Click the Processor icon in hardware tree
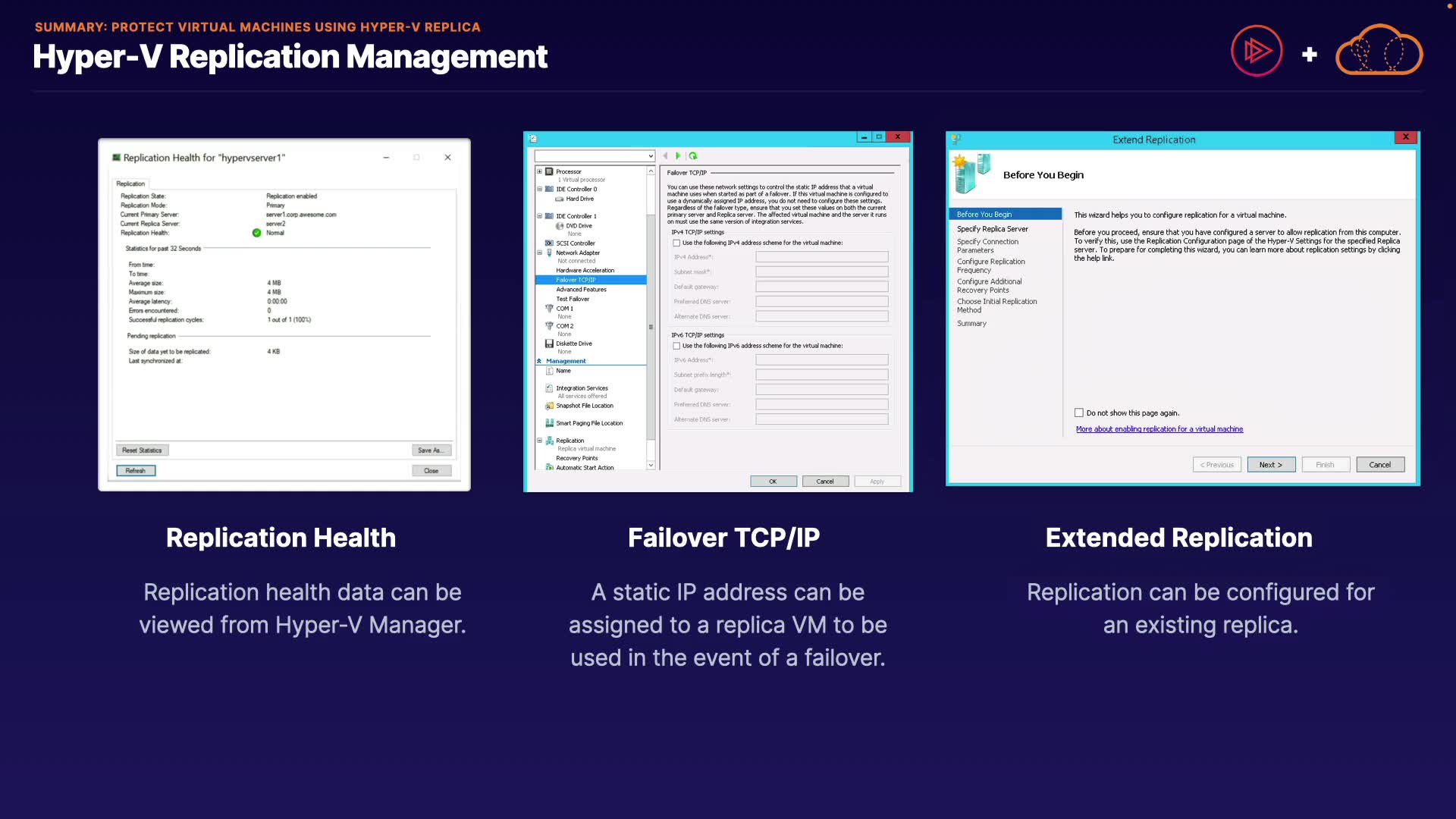 pos(550,171)
